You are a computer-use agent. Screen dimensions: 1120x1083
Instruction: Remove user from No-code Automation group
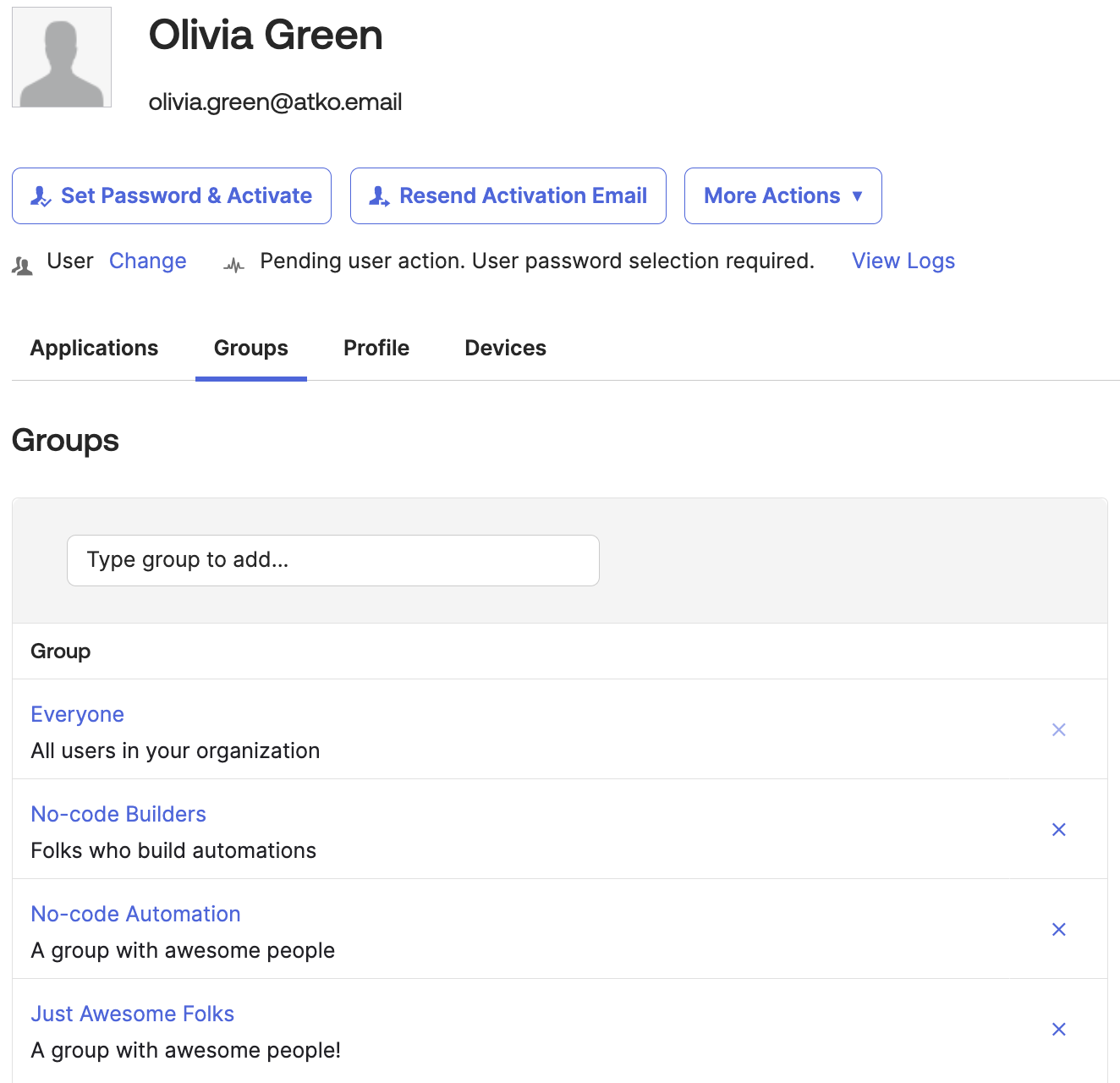(x=1058, y=929)
